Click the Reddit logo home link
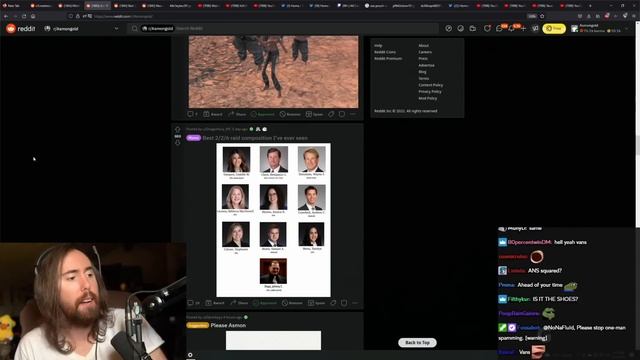The width and height of the screenshot is (640, 360). [20, 29]
